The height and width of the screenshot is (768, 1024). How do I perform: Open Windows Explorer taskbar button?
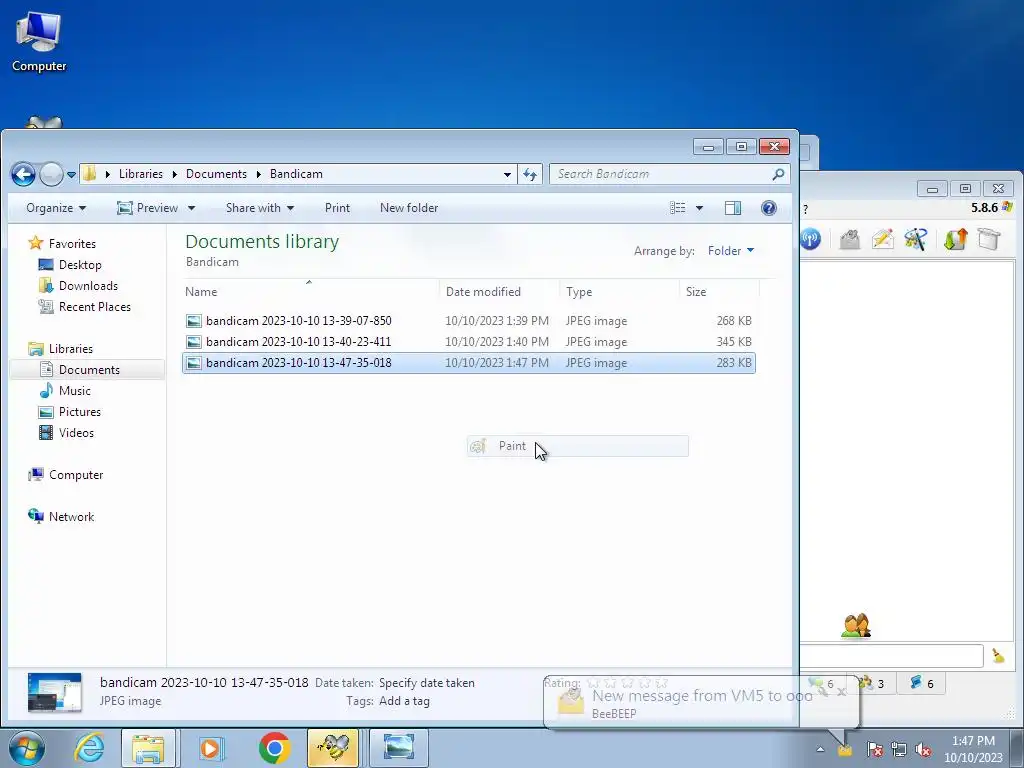click(x=148, y=748)
